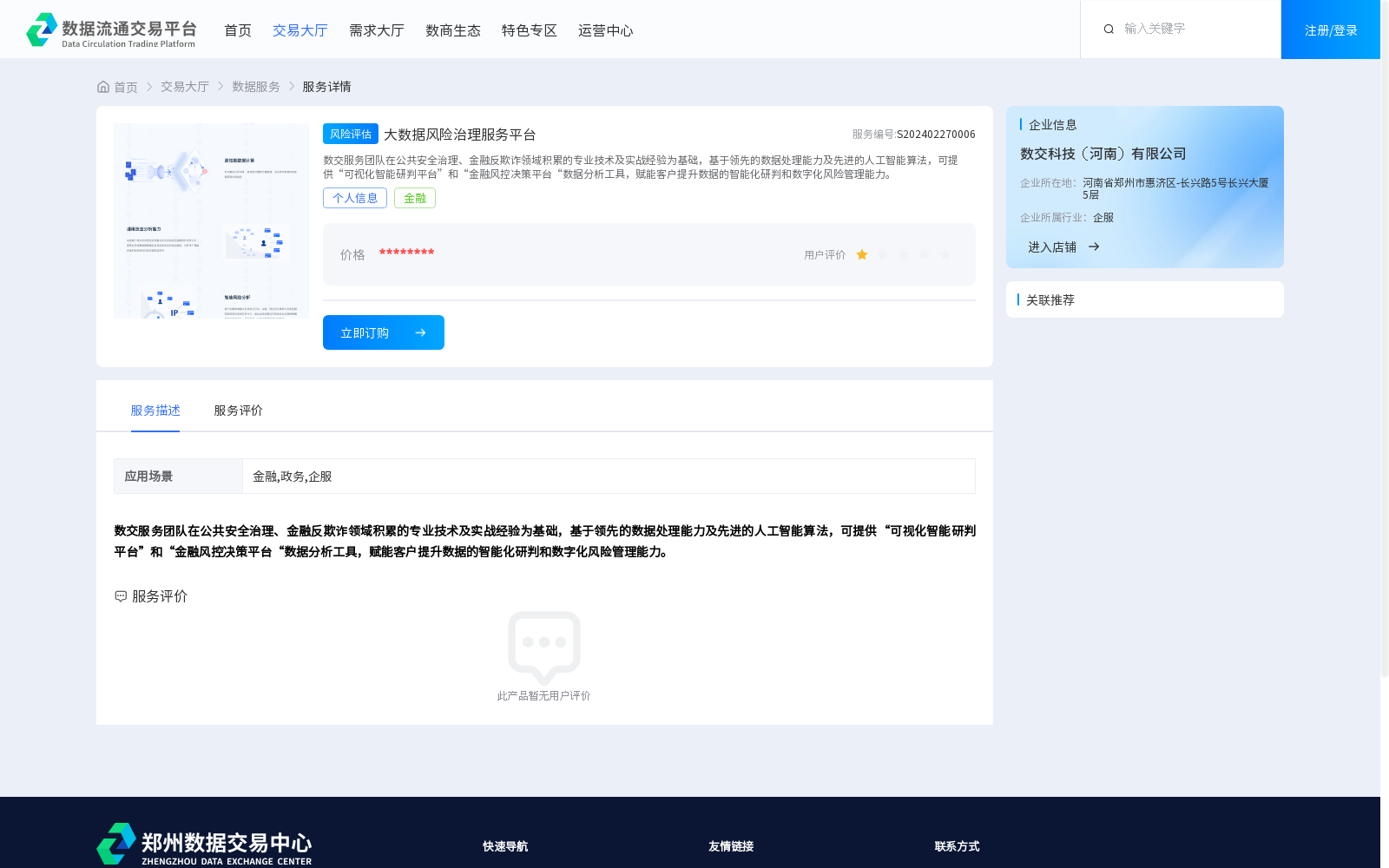Click the page vertical scrollbar
The height and width of the screenshot is (868, 1389).
pyautogui.click(x=1385, y=339)
